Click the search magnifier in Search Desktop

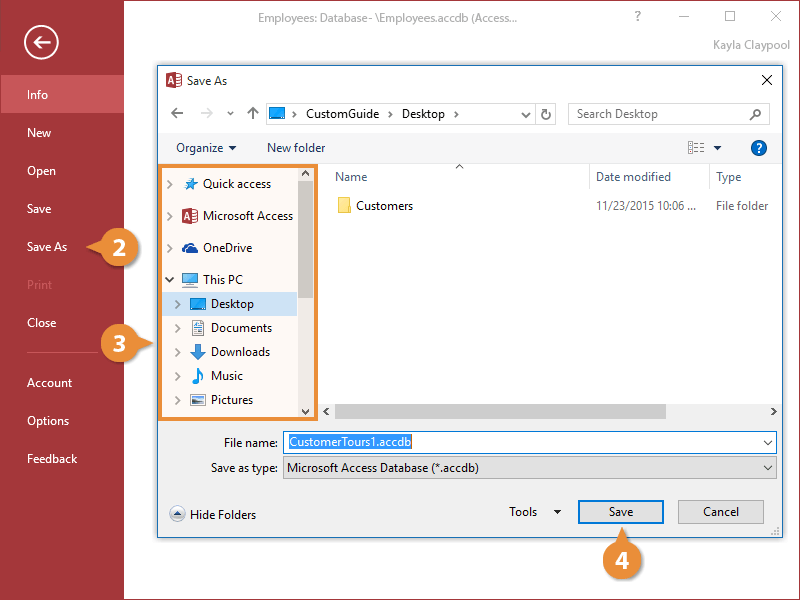(x=755, y=114)
